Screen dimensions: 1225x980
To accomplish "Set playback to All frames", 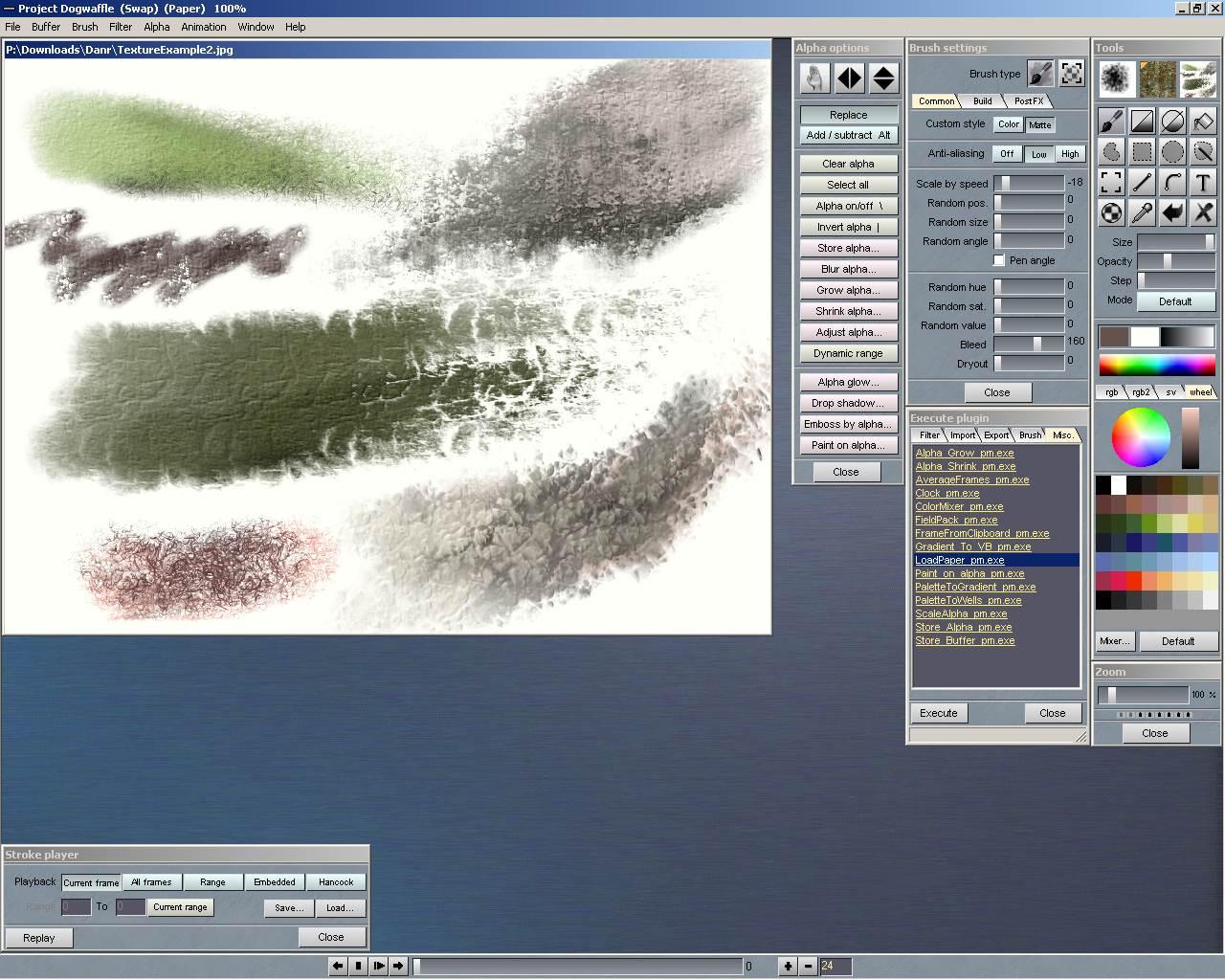I will [x=151, y=882].
